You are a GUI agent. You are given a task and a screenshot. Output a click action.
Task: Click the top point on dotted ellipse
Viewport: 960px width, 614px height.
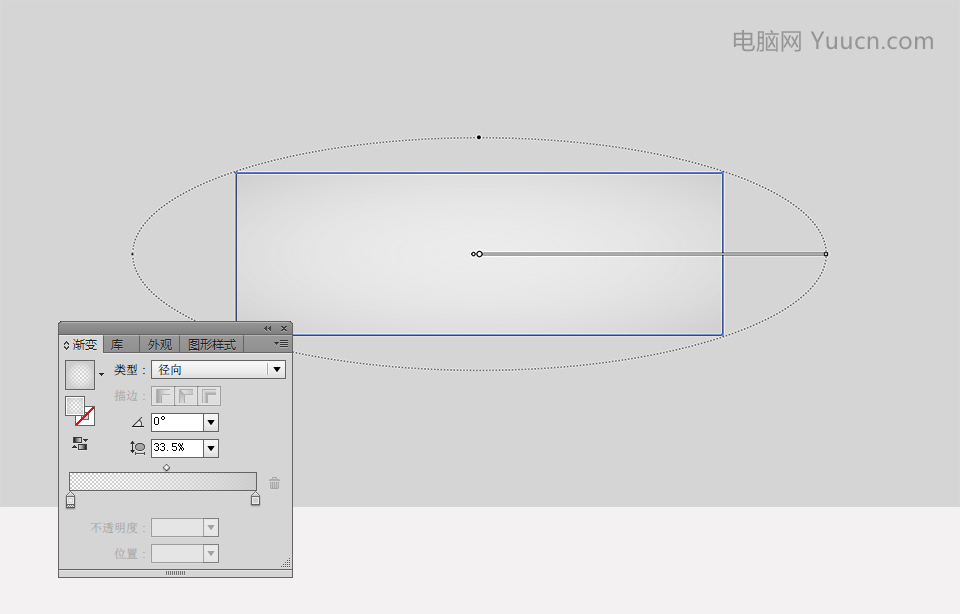coord(479,137)
